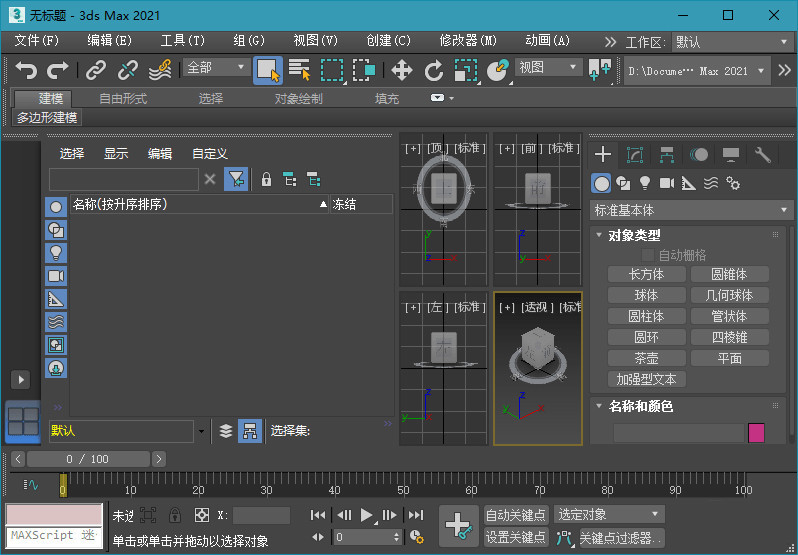Play the animation
The image size is (798, 555).
tap(366, 515)
